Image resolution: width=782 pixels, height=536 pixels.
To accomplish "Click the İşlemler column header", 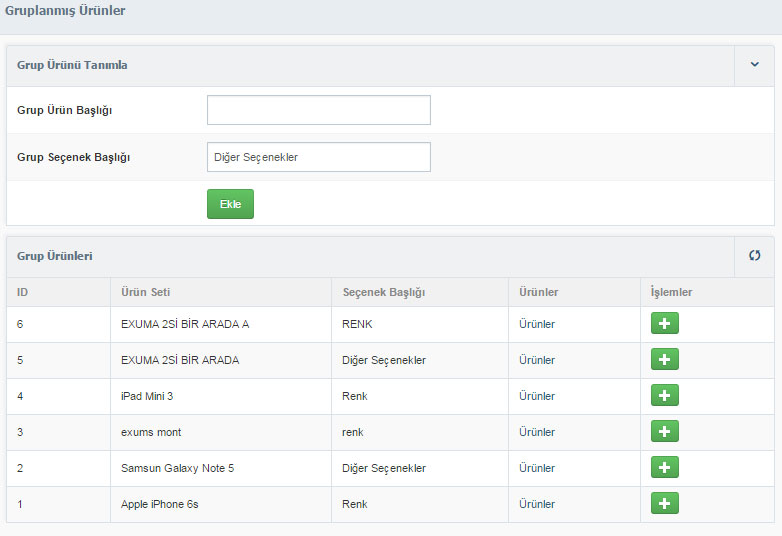I will pyautogui.click(x=671, y=292).
